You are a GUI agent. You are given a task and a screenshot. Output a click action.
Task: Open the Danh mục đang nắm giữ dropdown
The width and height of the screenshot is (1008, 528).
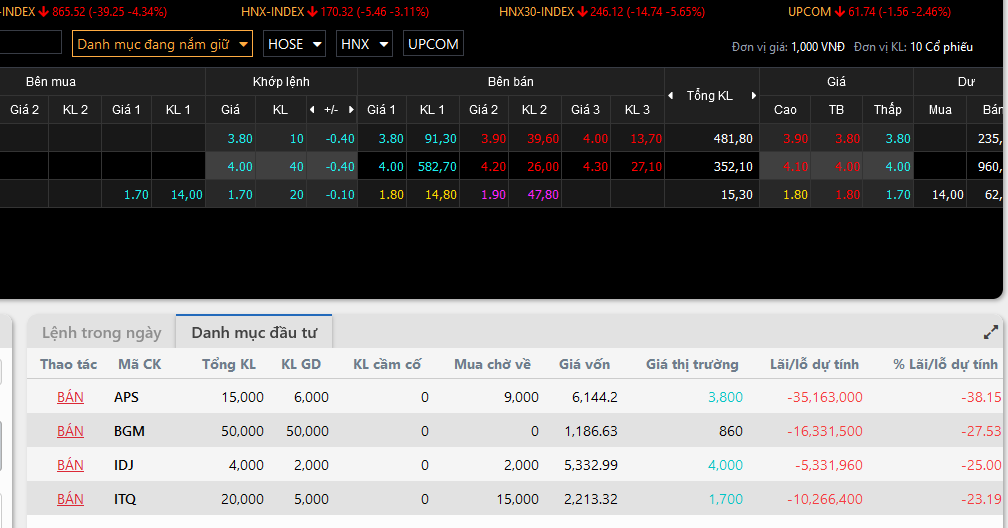click(162, 44)
